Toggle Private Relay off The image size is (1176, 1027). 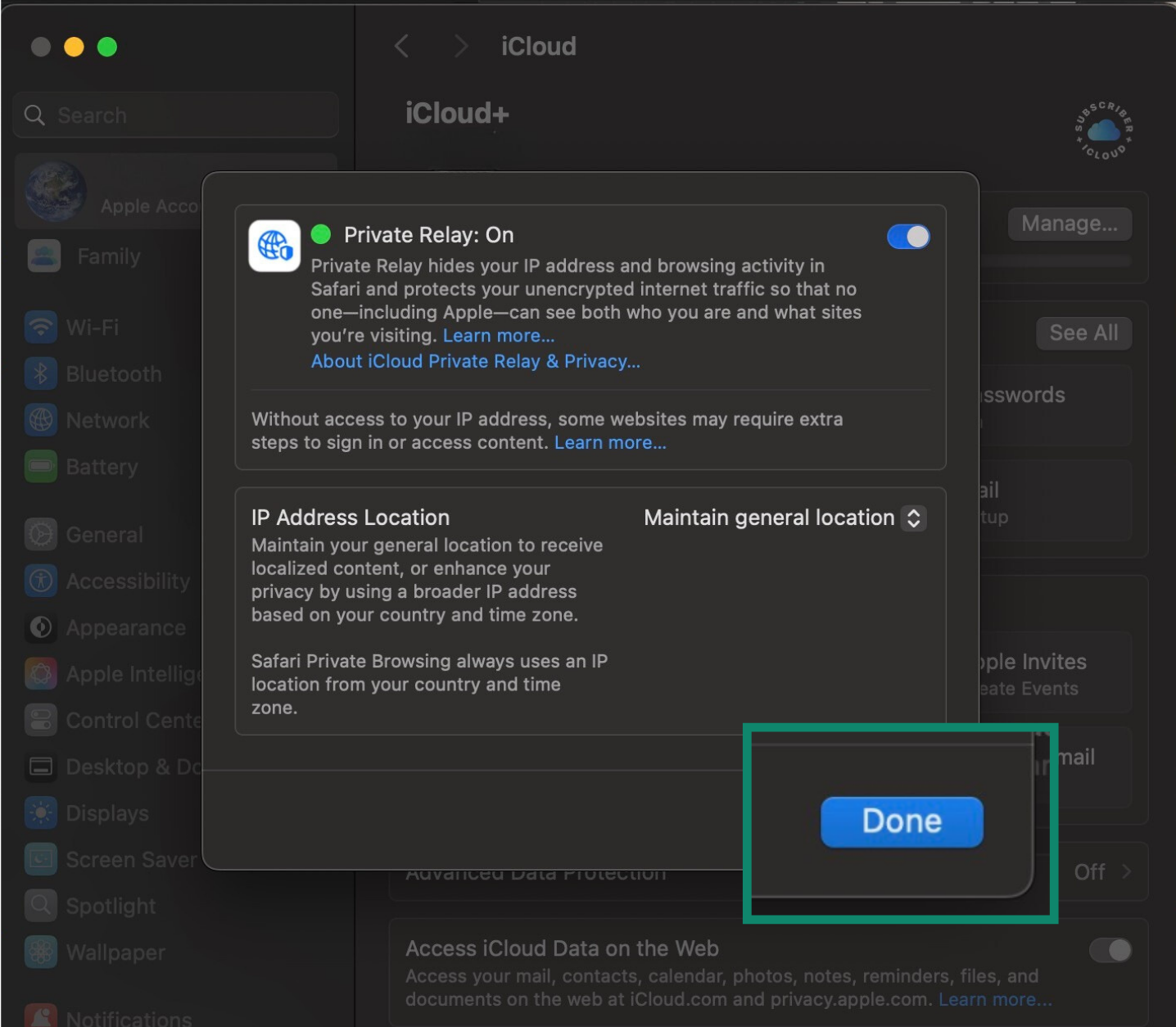[x=907, y=237]
